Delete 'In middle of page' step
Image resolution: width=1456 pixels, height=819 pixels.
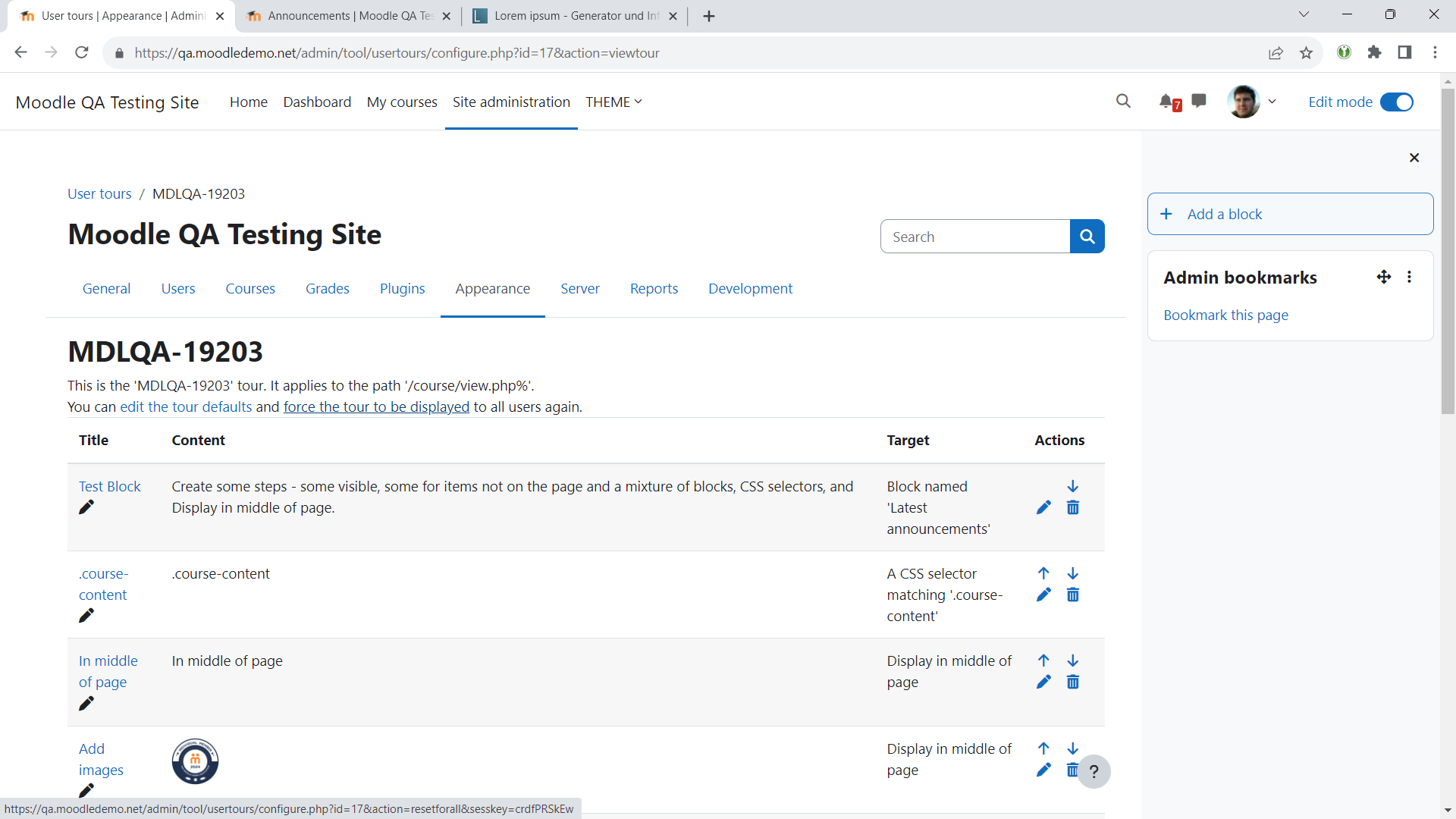tap(1072, 682)
